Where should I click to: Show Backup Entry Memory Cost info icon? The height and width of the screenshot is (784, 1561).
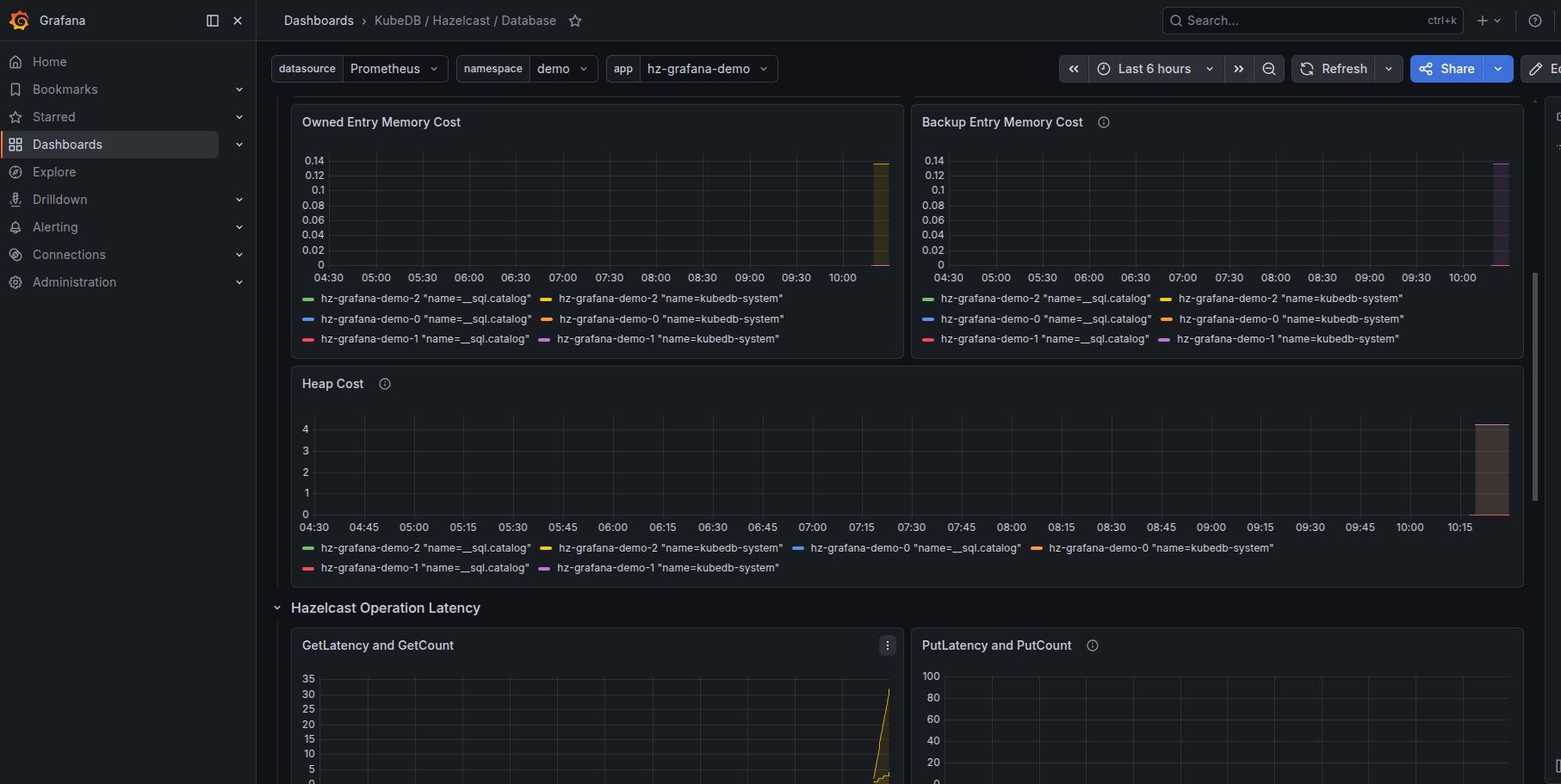[1103, 122]
